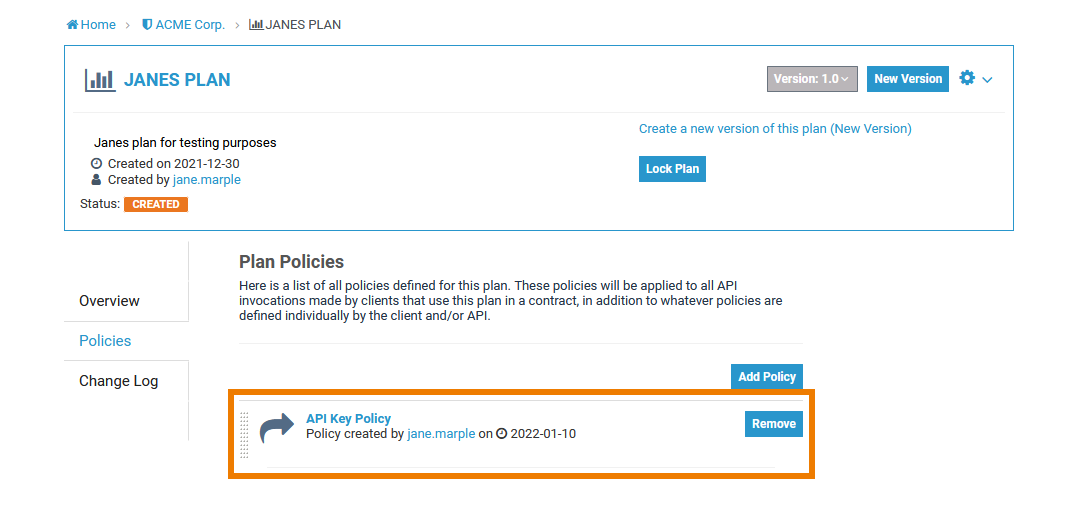
Task: Click the ACME Corp. shield icon
Action: click(147, 25)
